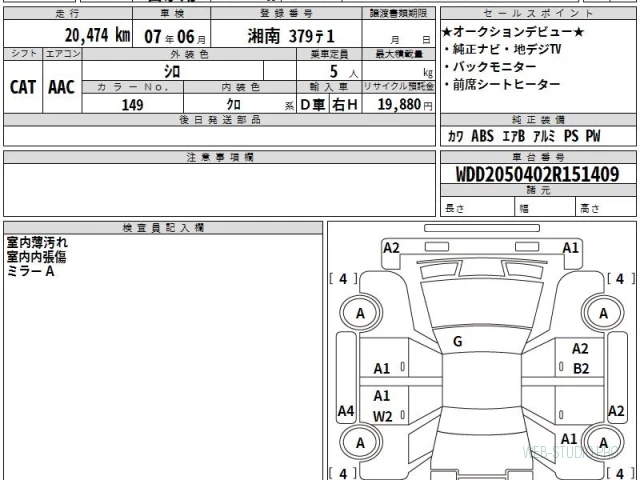Select the W2 damage mark

[382, 417]
